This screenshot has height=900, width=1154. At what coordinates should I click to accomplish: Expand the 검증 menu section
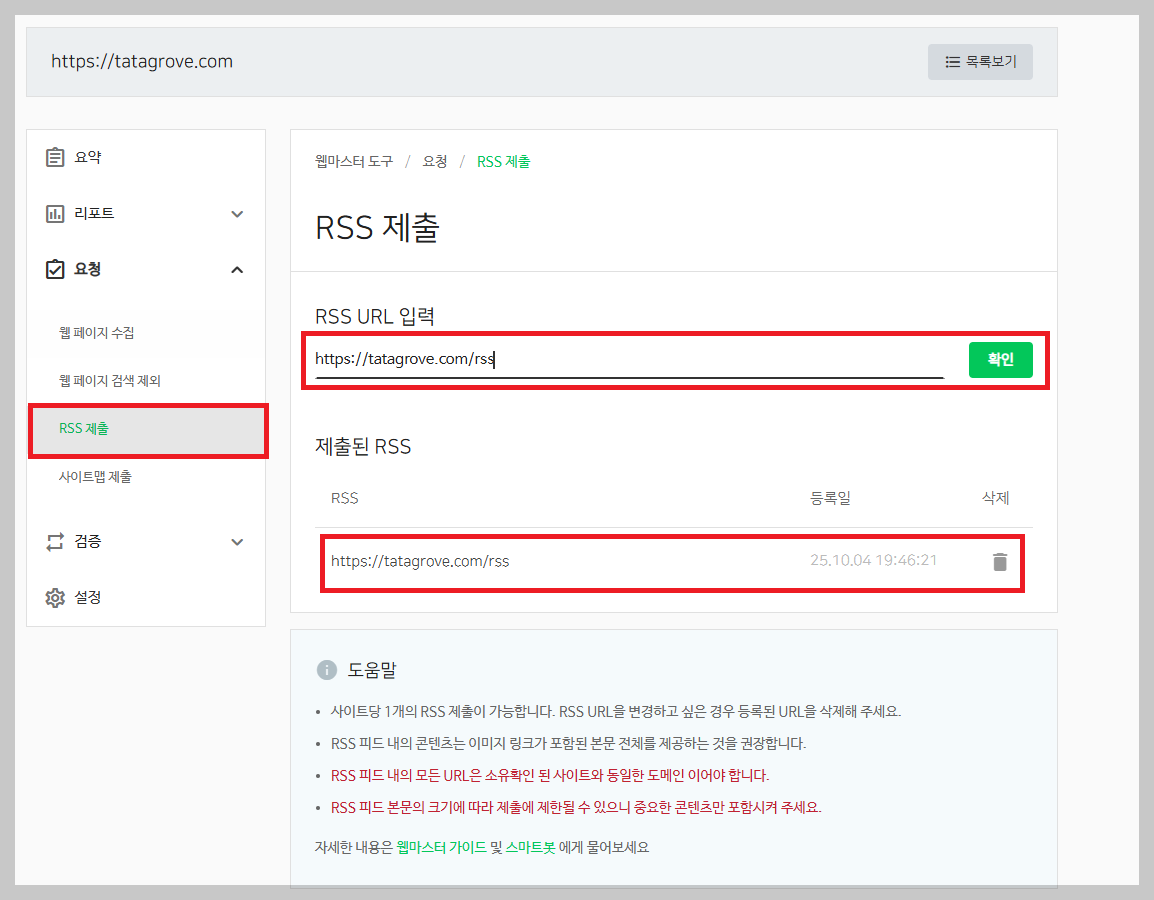237,541
